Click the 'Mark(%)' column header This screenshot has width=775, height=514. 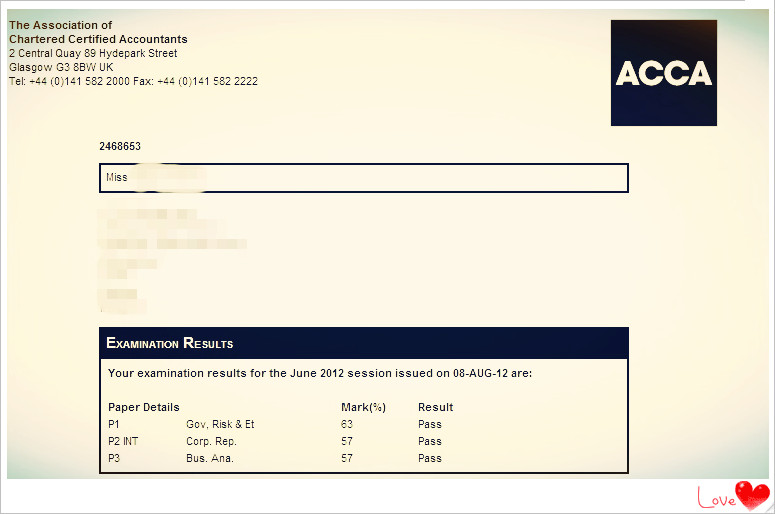(363, 407)
